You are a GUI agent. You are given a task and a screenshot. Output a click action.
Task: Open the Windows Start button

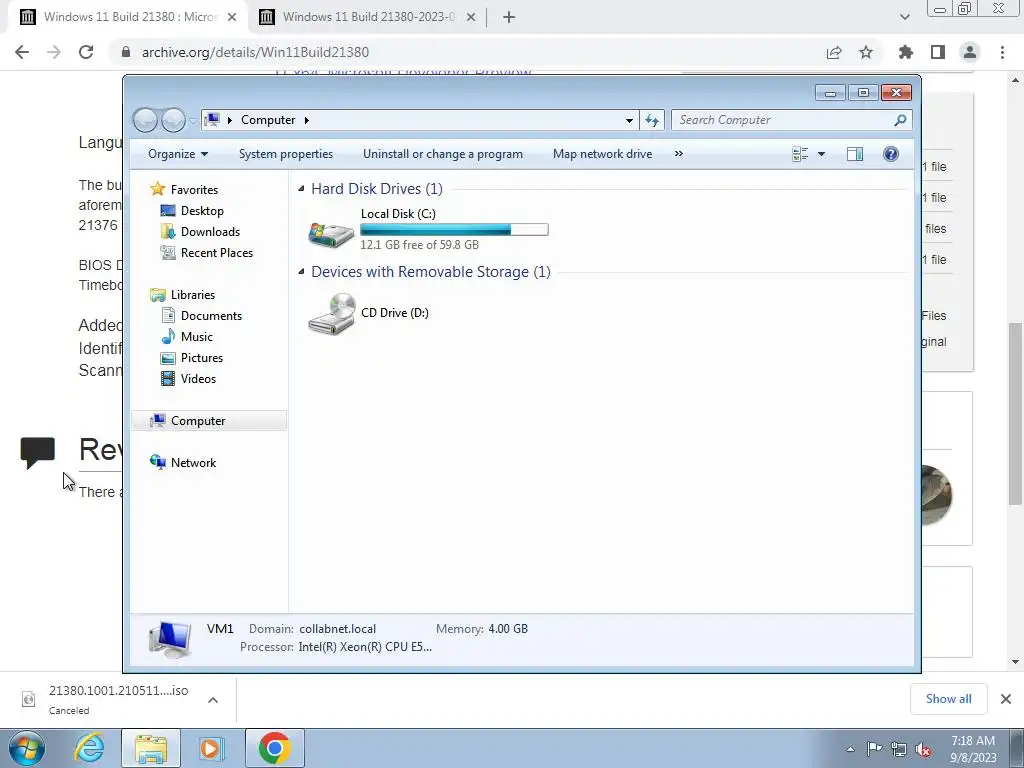point(27,748)
